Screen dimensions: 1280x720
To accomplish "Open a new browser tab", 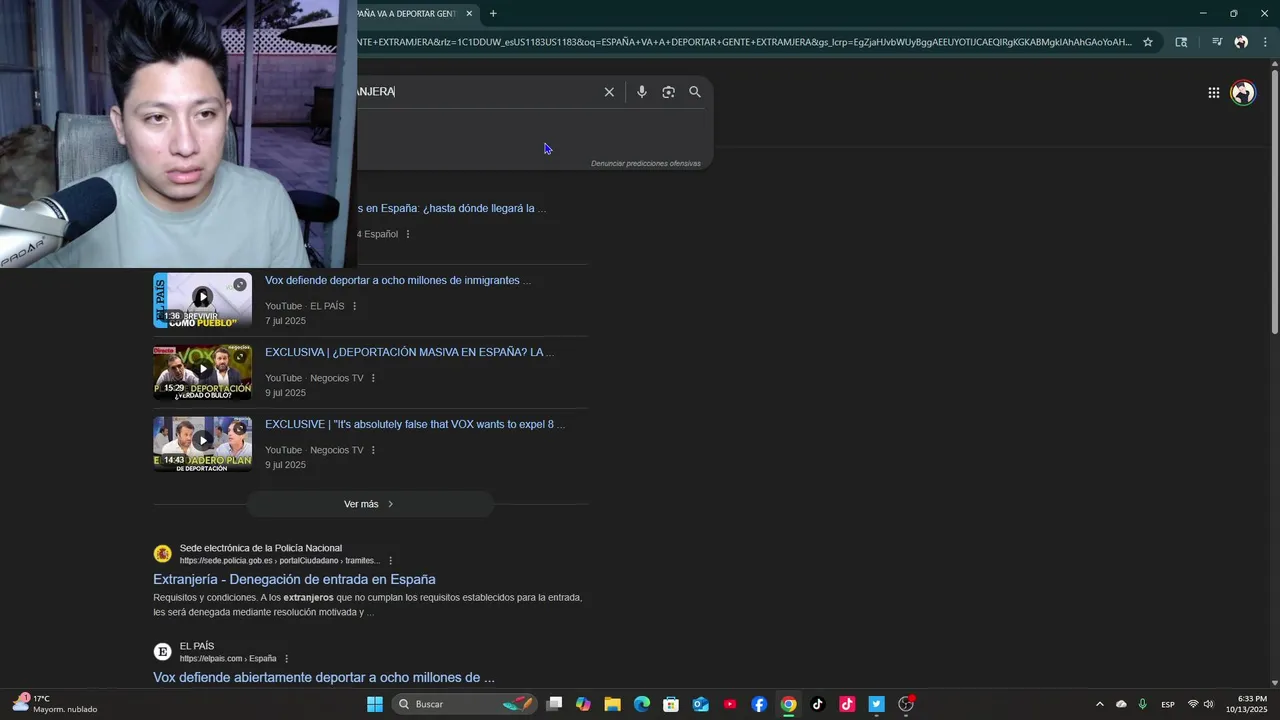I will click(493, 14).
